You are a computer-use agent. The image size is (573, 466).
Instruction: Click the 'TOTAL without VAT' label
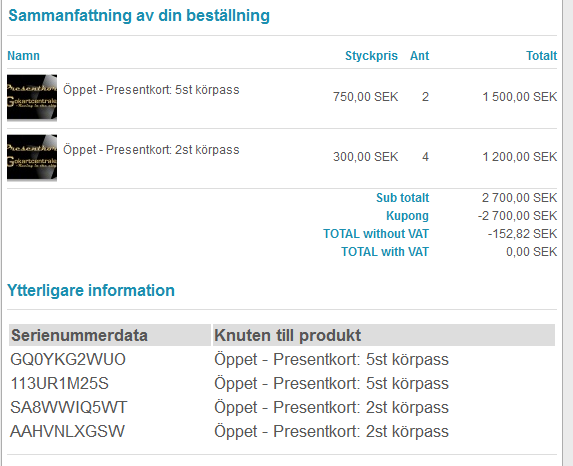pos(376,234)
